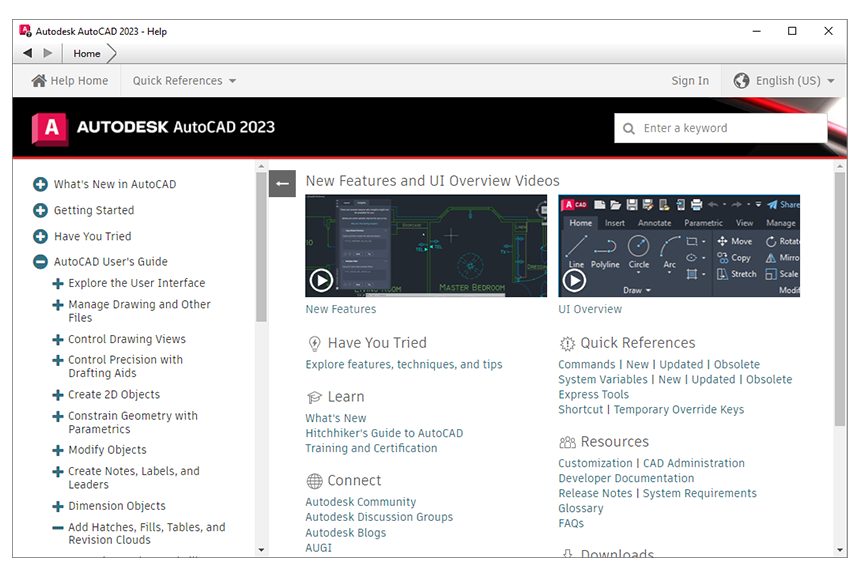The width and height of the screenshot is (857, 571).
Task: Expand Constrain Geometry with Parametrics
Action: pos(58,416)
